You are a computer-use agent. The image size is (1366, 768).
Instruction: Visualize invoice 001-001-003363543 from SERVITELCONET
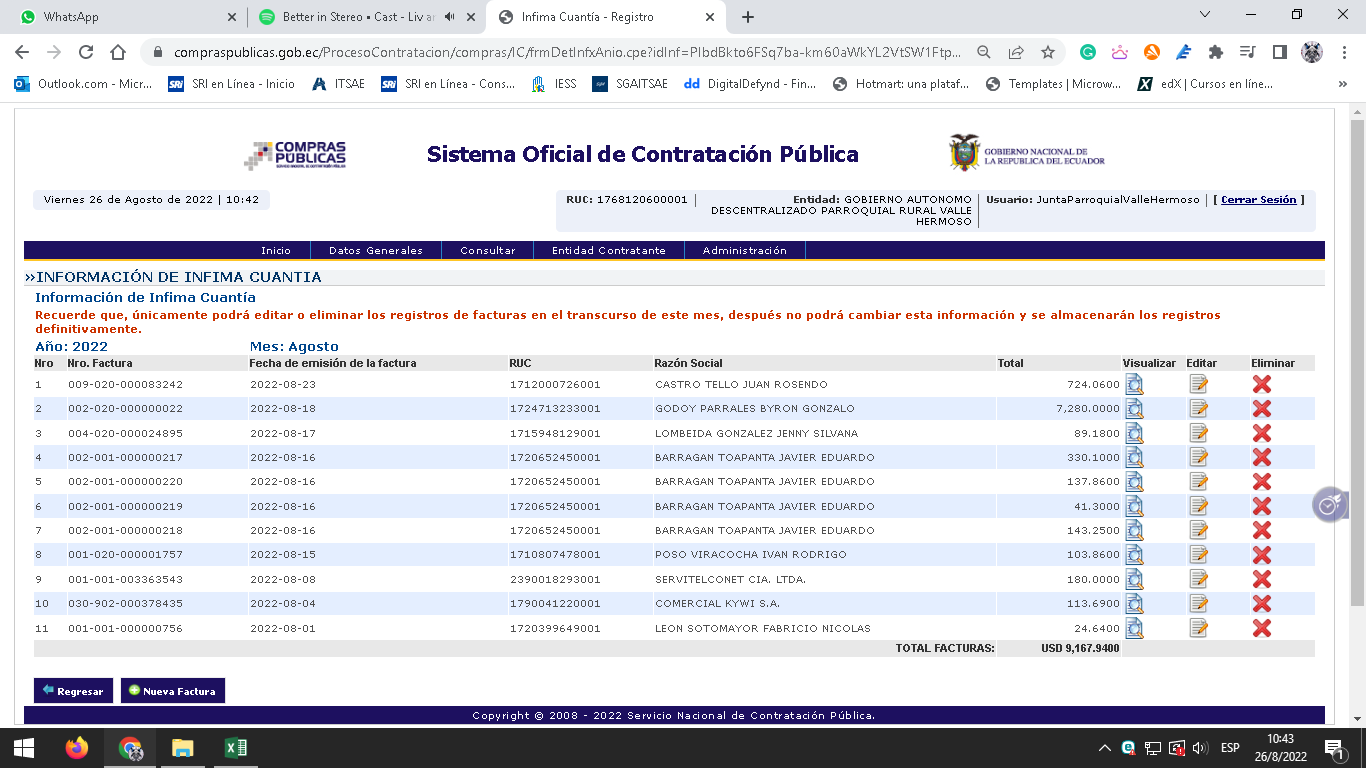point(1134,580)
